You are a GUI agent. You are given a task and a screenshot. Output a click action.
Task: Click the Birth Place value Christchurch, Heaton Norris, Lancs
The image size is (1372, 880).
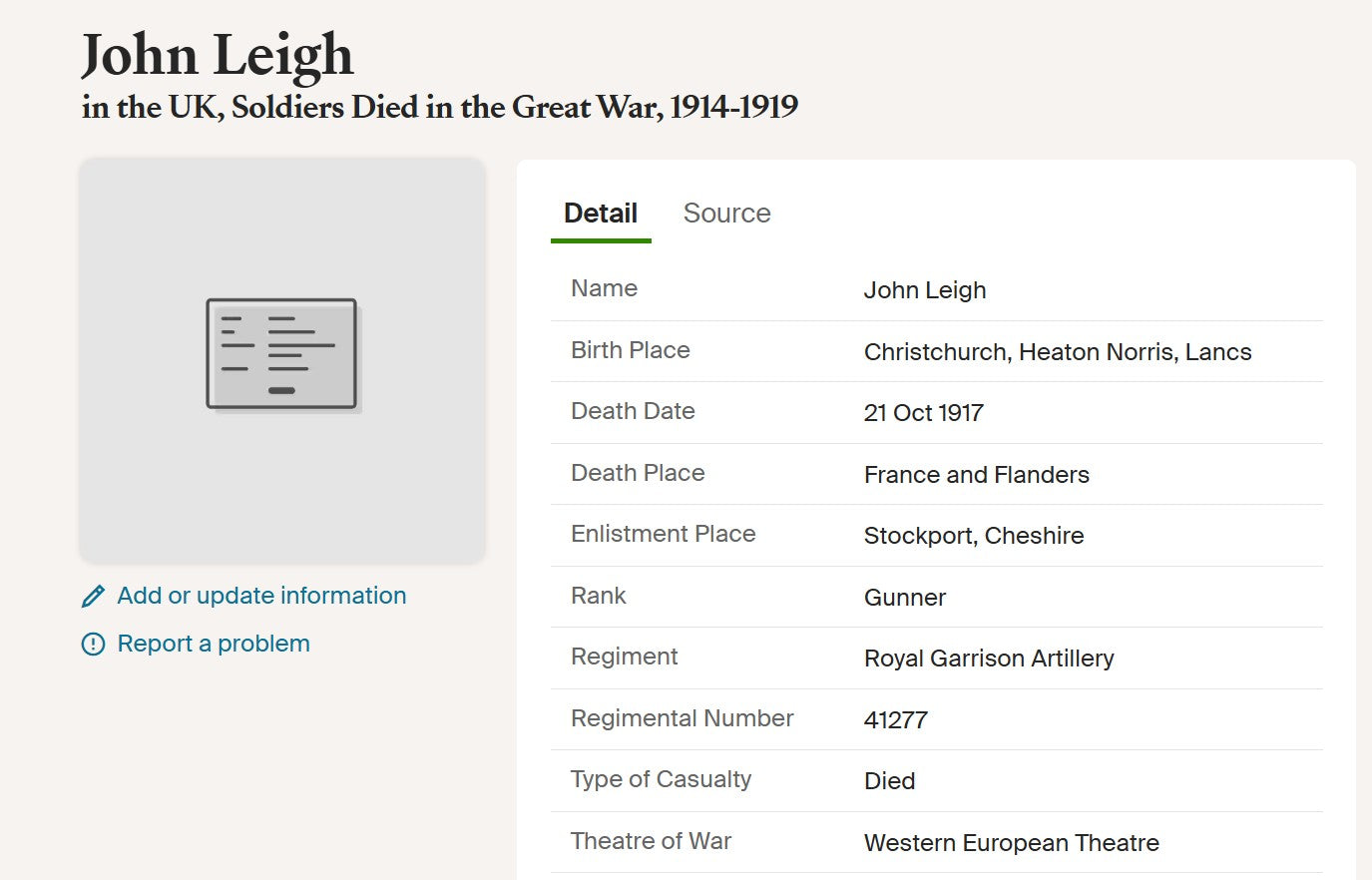(1058, 351)
